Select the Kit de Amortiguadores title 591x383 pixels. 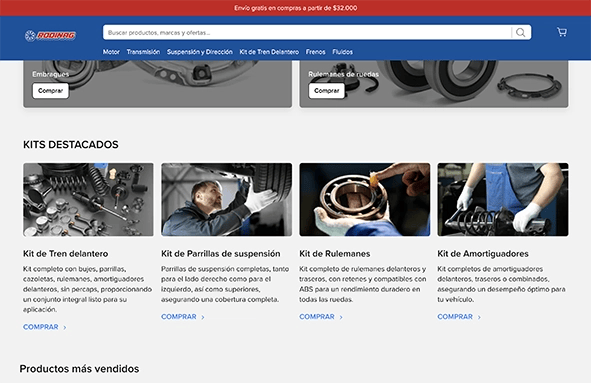(483, 254)
